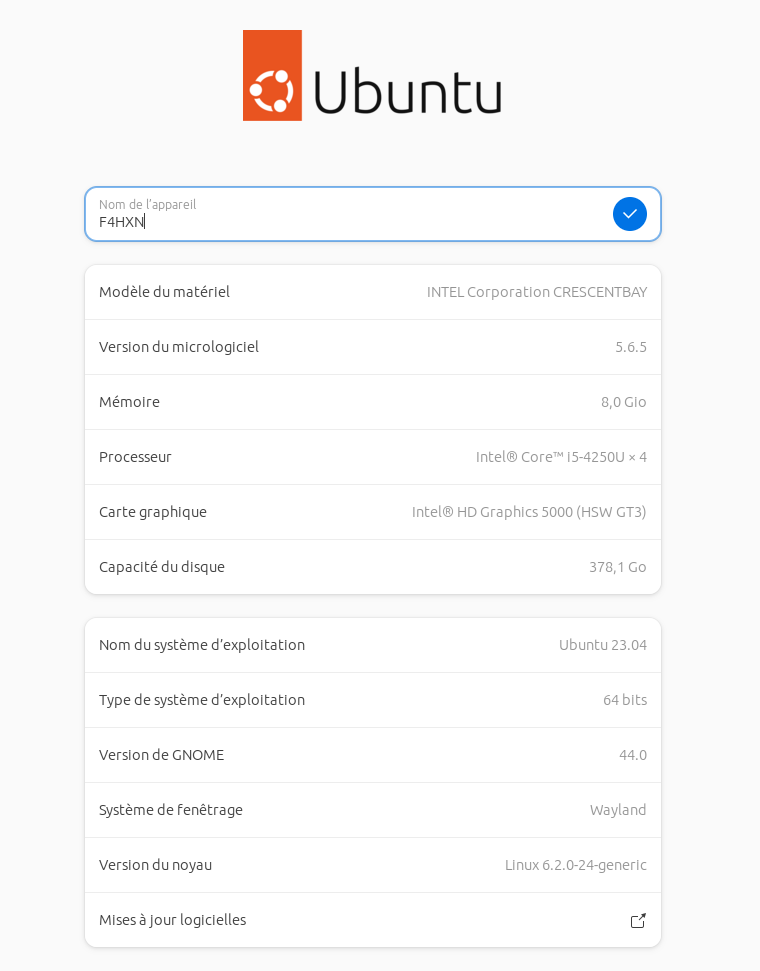Select the Version de GNOME row
The height and width of the screenshot is (971, 760).
pos(373,755)
